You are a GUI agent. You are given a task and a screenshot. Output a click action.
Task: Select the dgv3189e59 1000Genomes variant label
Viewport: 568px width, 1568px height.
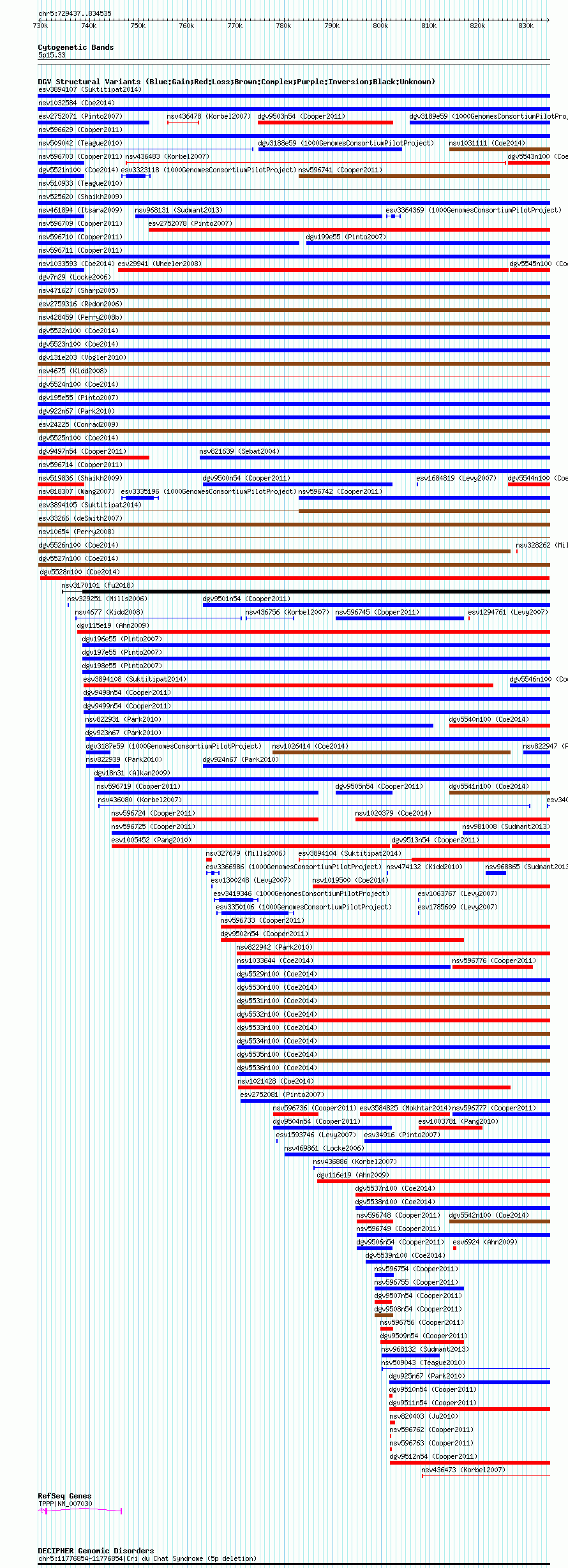pyautogui.click(x=488, y=116)
